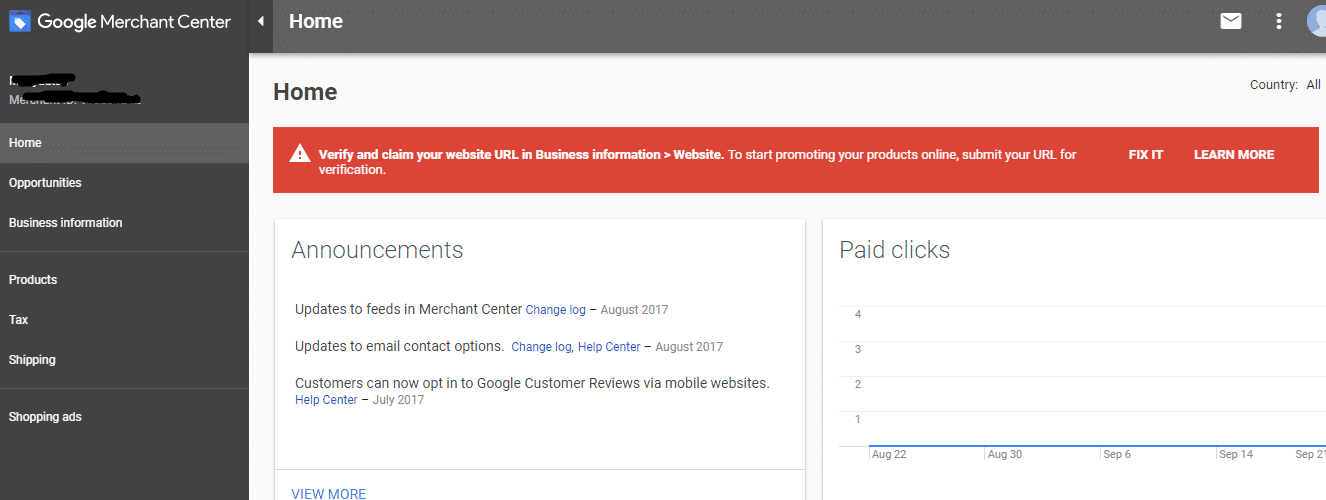Click the warning triangle in red banner
Screen dimensions: 1326x500
pyautogui.click(x=299, y=154)
